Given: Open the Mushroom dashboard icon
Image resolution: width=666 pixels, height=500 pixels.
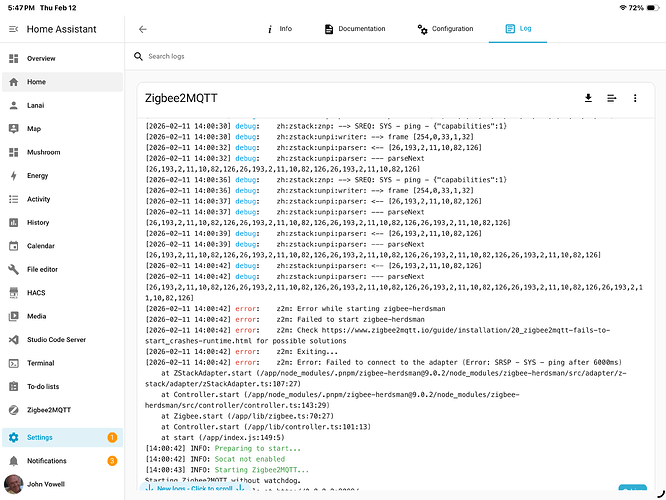Looking at the screenshot, I should coord(14,152).
